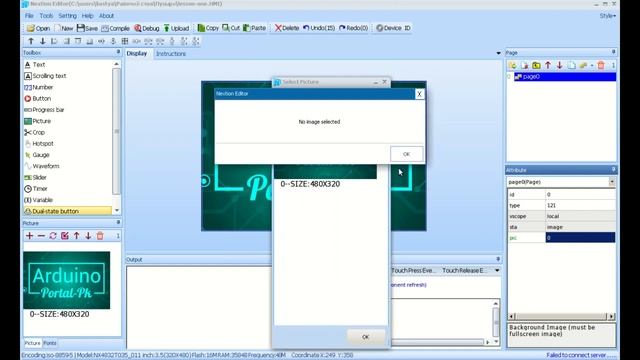Viewport: 640px width, 360px height.
Task: Expand Display tab list dropdown arrow
Action: 498,53
